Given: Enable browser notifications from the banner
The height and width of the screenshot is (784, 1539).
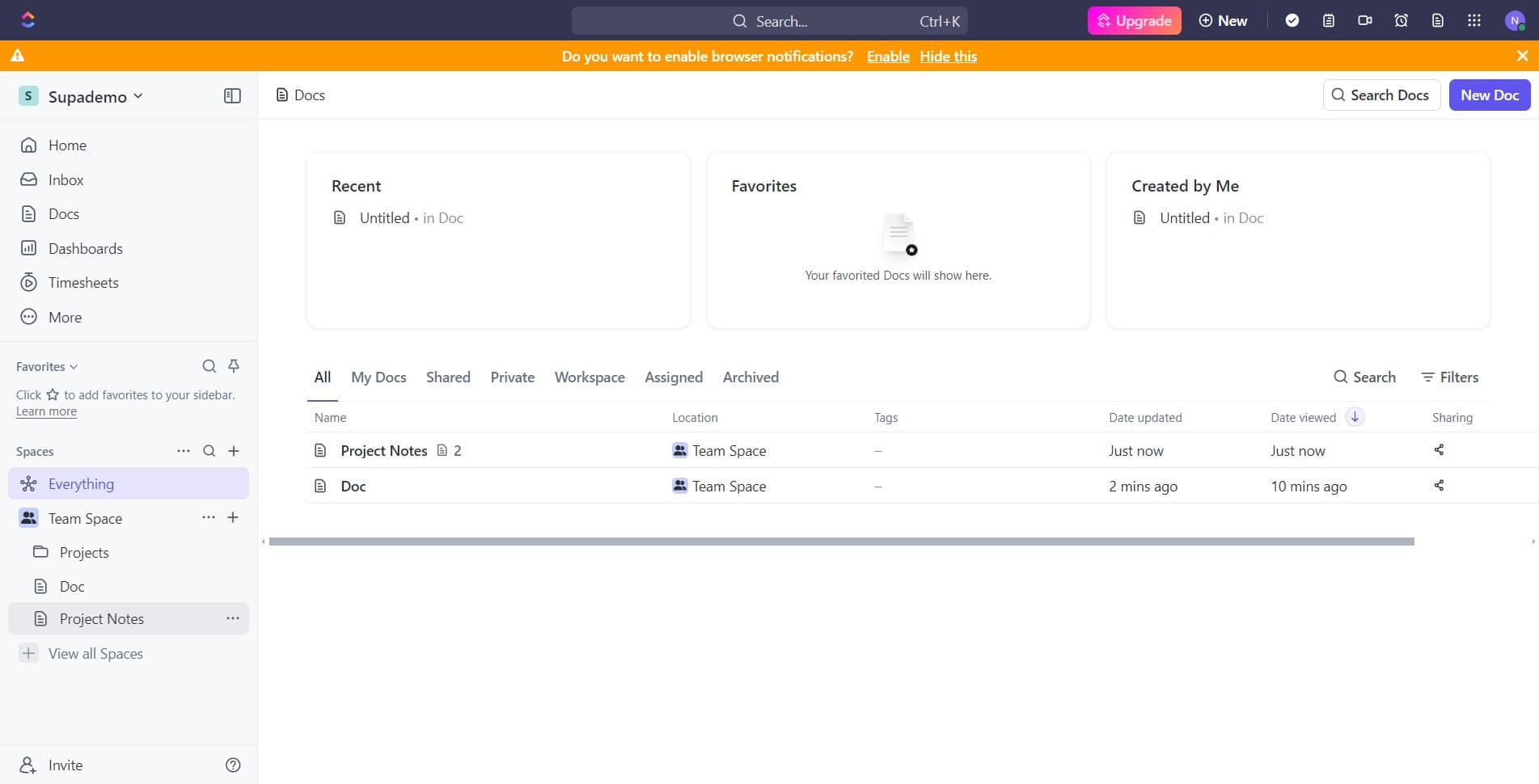Looking at the screenshot, I should (x=887, y=56).
